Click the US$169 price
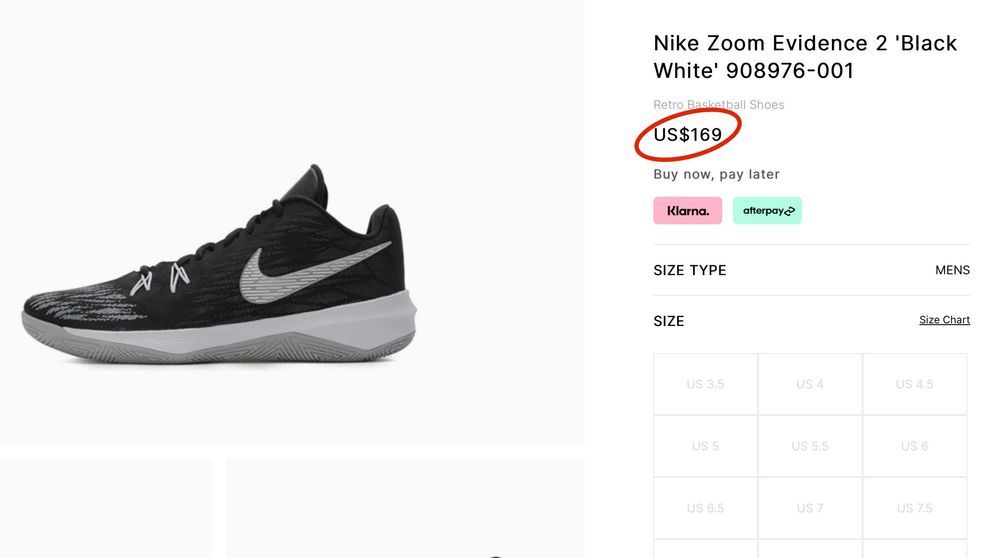 (688, 135)
